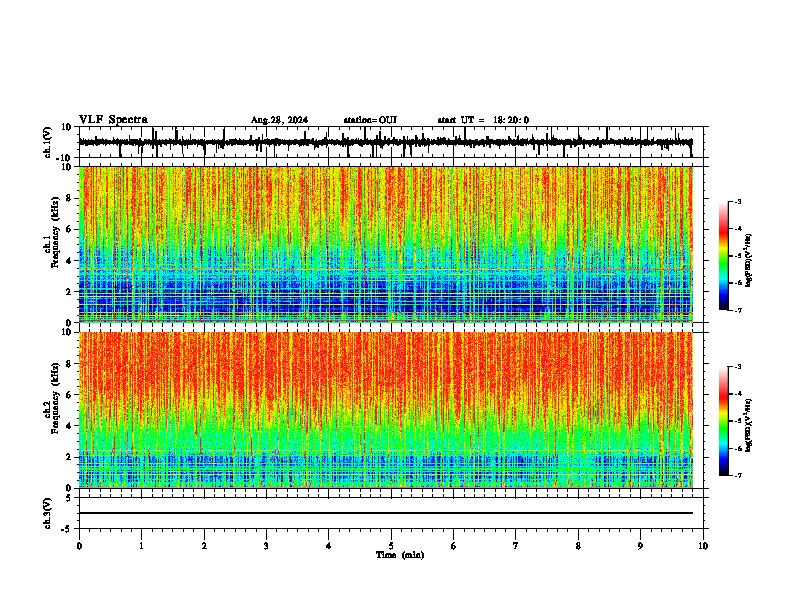Click time axis tick label "1"

tap(141, 546)
